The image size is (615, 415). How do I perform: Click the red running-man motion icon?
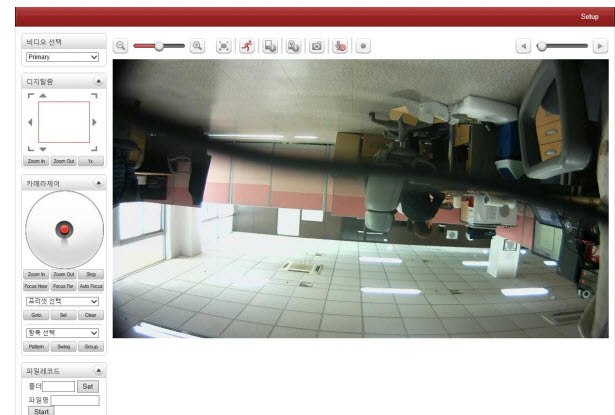247,46
